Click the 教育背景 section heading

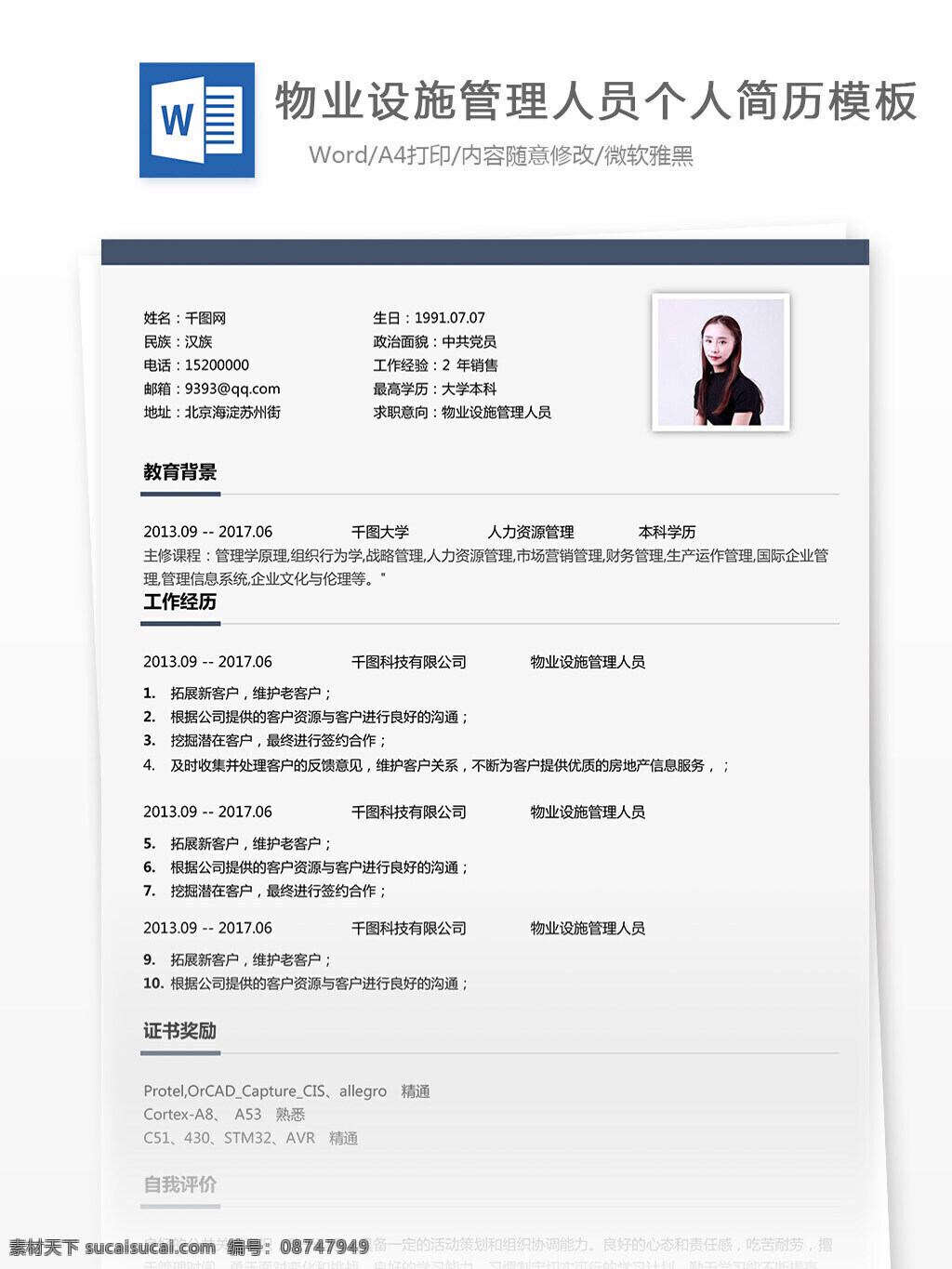click(180, 472)
